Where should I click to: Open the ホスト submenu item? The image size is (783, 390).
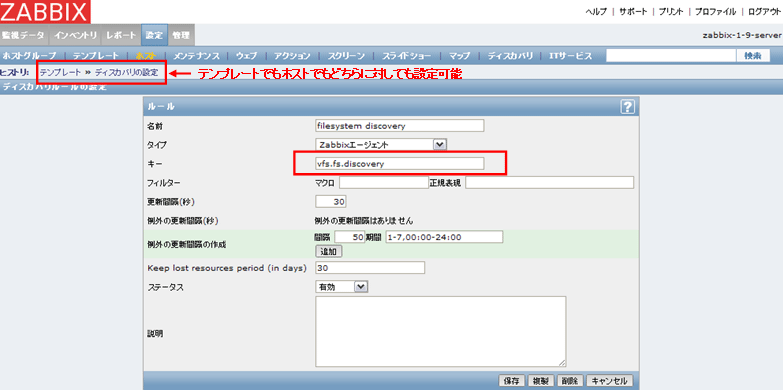[x=145, y=56]
